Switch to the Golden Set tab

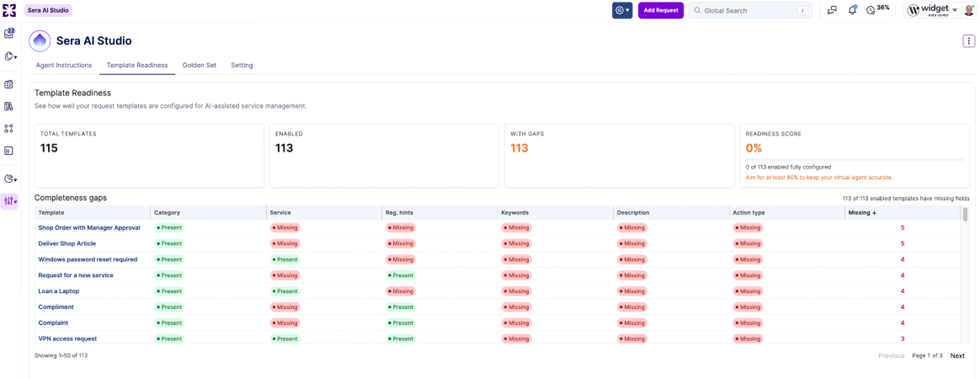coord(199,65)
